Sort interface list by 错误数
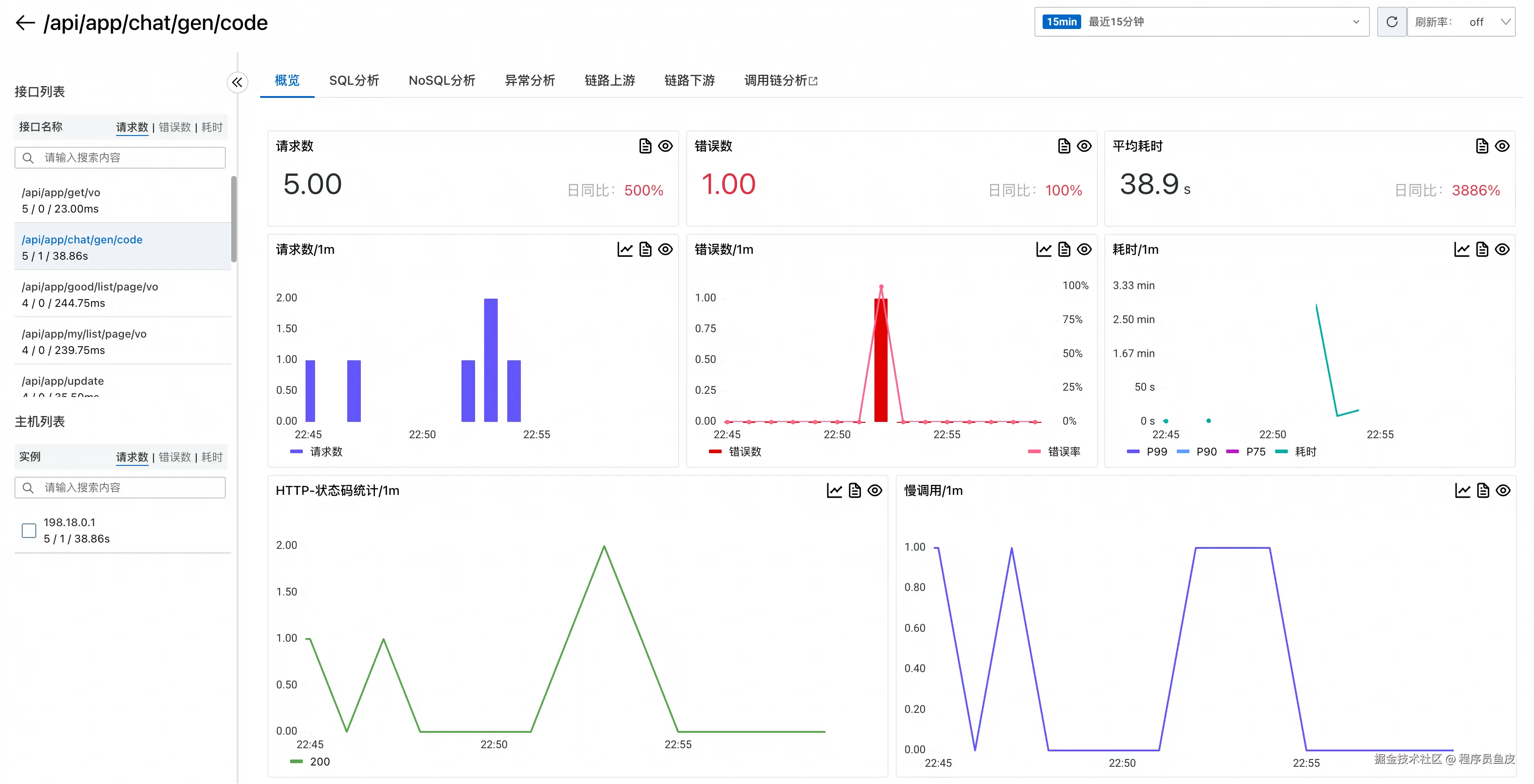 click(x=175, y=127)
